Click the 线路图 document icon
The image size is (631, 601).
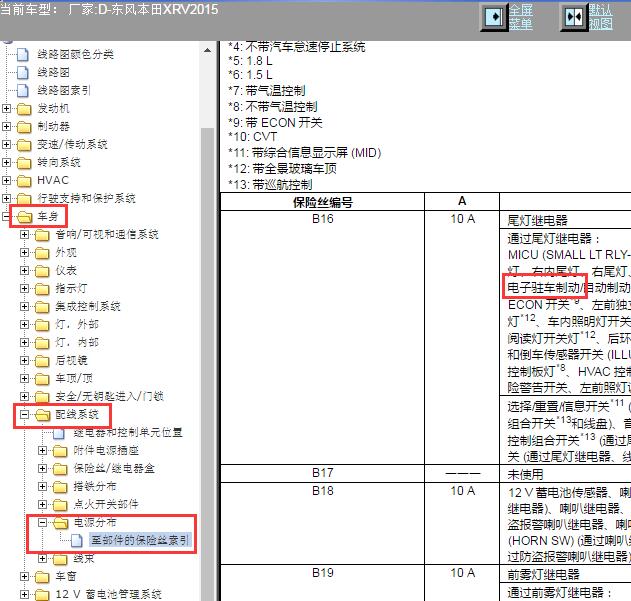coord(23,72)
